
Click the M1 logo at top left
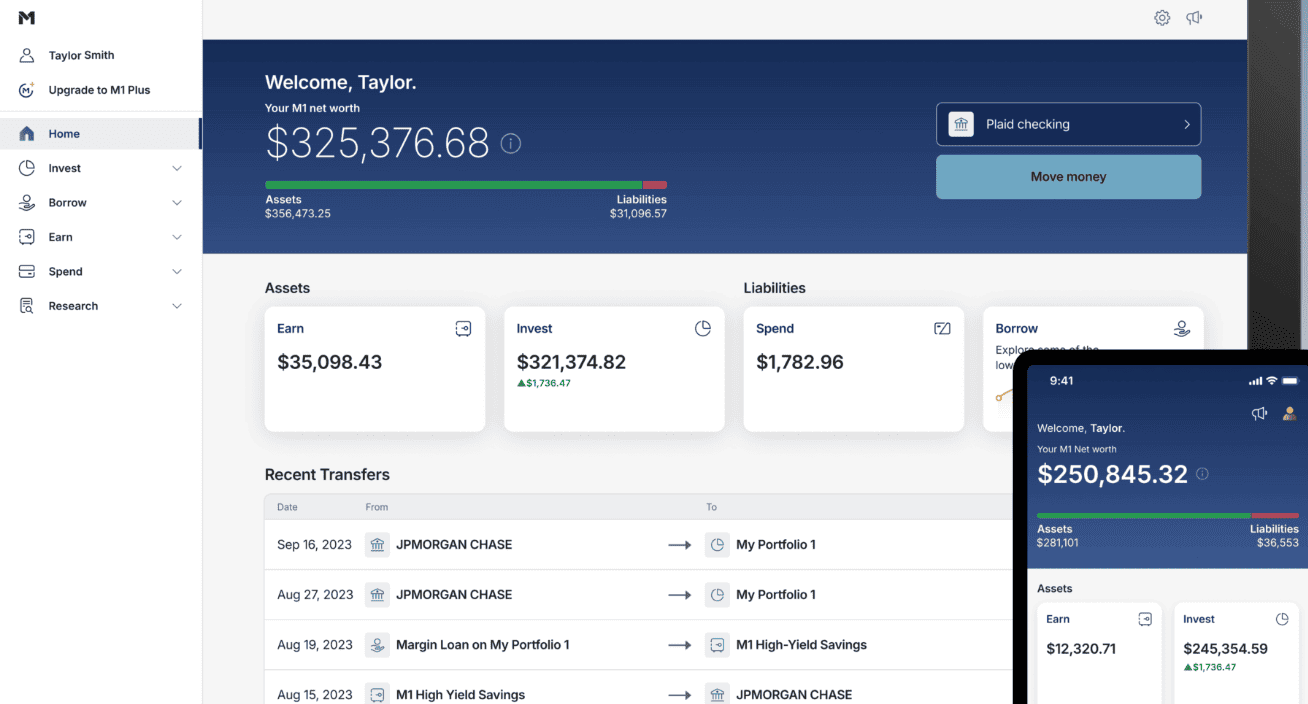(26, 17)
